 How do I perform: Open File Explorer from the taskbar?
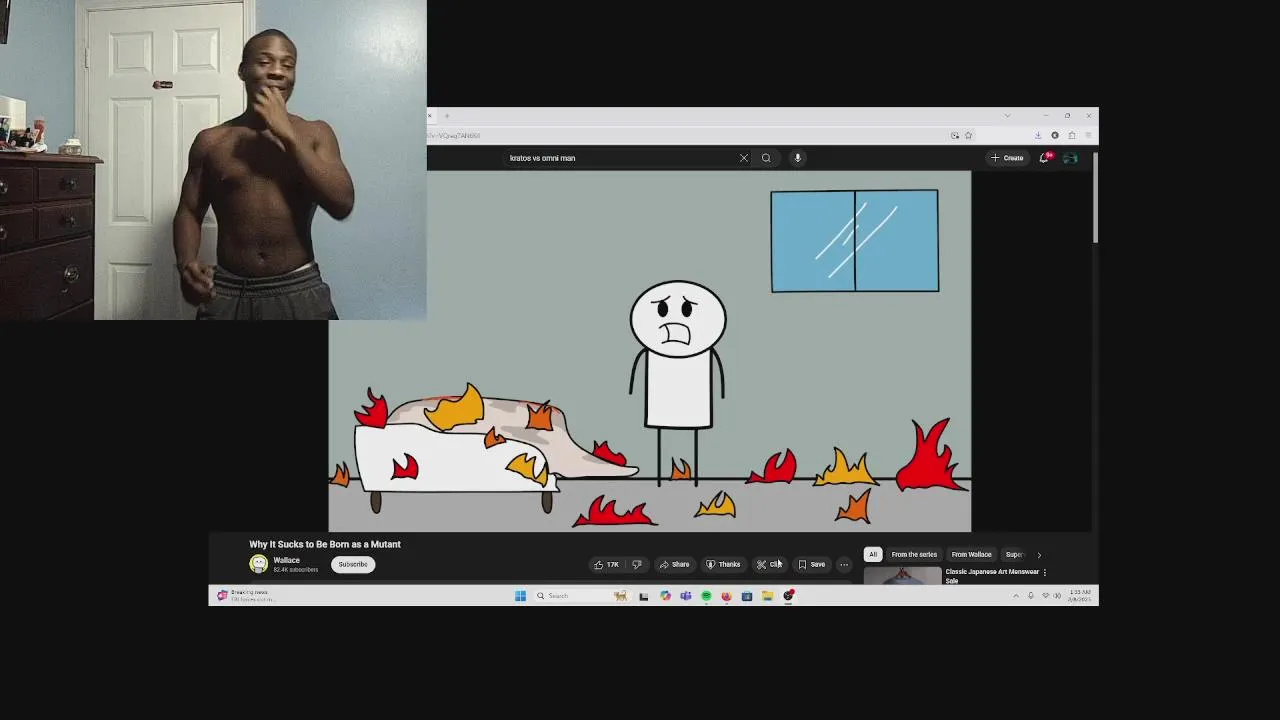tap(767, 596)
